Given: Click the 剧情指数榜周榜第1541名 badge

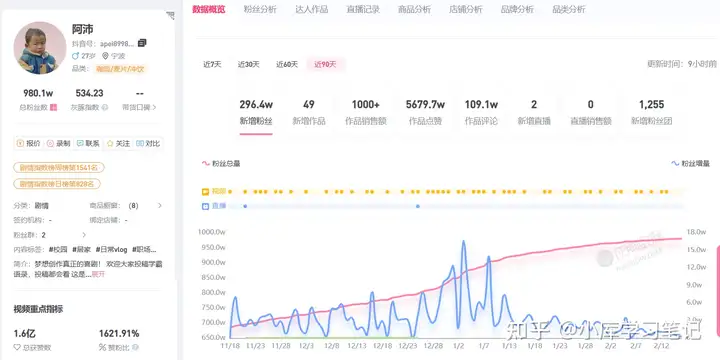Looking at the screenshot, I should point(59,168).
